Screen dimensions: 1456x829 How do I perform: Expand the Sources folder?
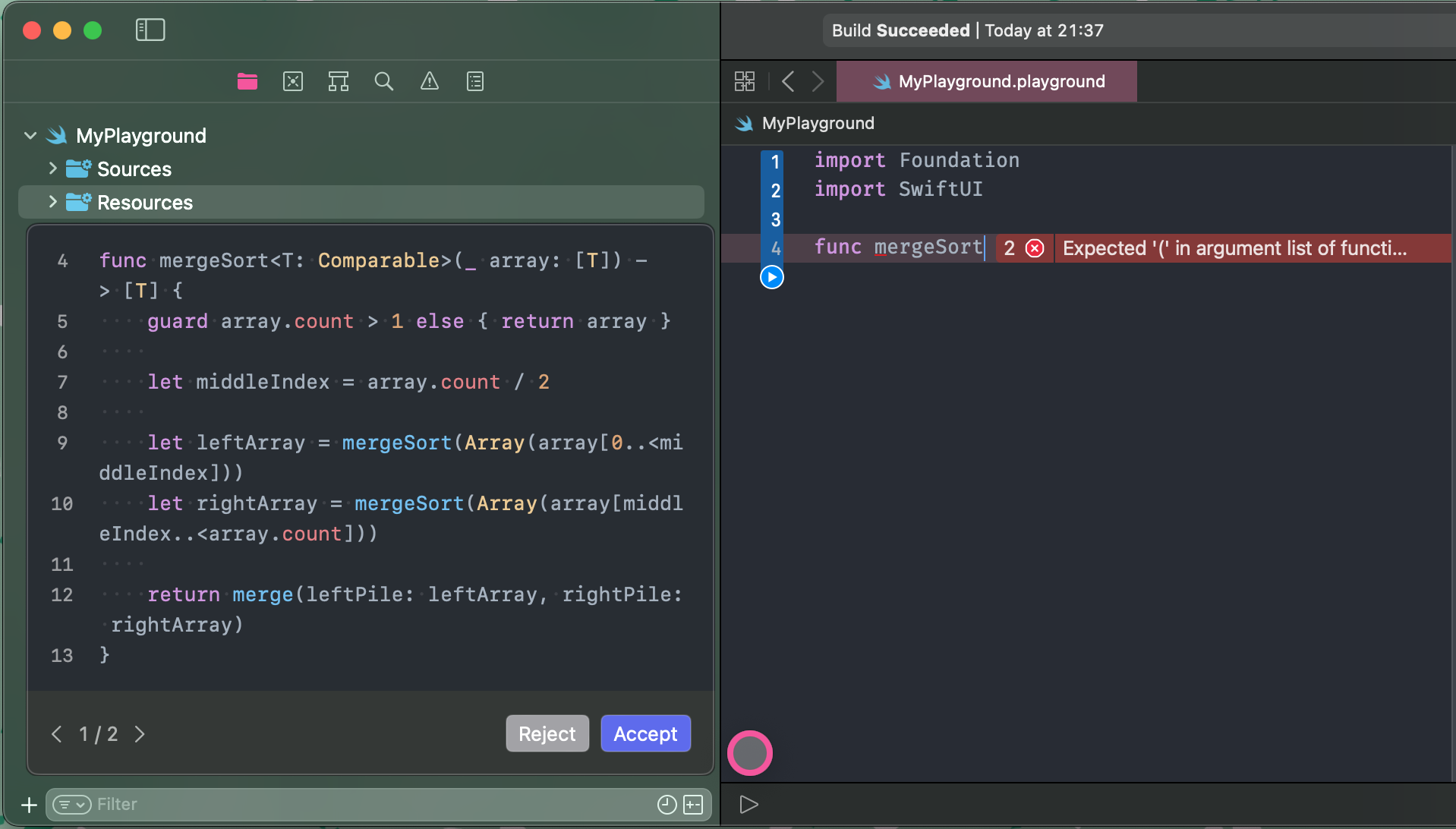(x=52, y=169)
